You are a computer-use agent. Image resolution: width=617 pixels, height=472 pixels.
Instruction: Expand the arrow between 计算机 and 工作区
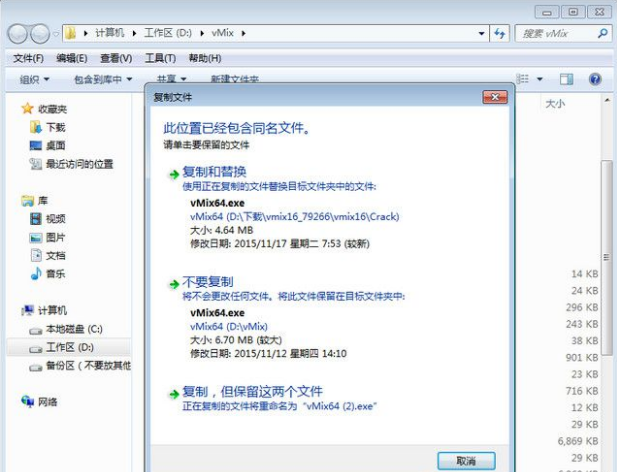[135, 33]
